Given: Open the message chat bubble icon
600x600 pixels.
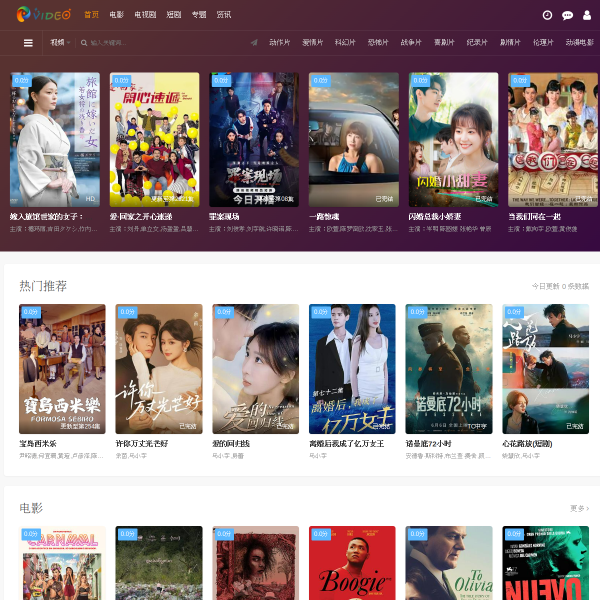Looking at the screenshot, I should pos(567,15).
